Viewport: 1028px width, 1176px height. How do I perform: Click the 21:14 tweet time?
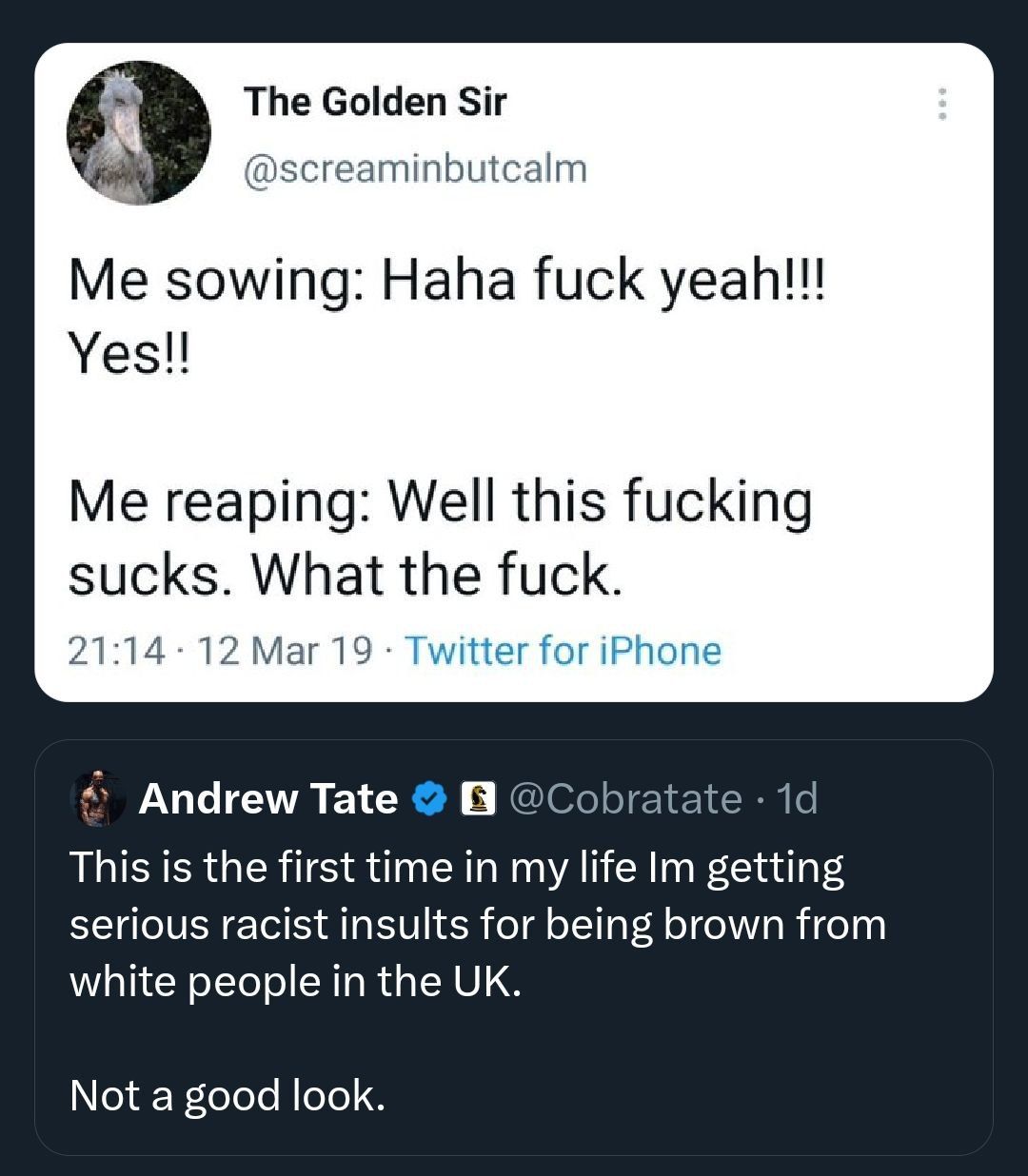116,651
